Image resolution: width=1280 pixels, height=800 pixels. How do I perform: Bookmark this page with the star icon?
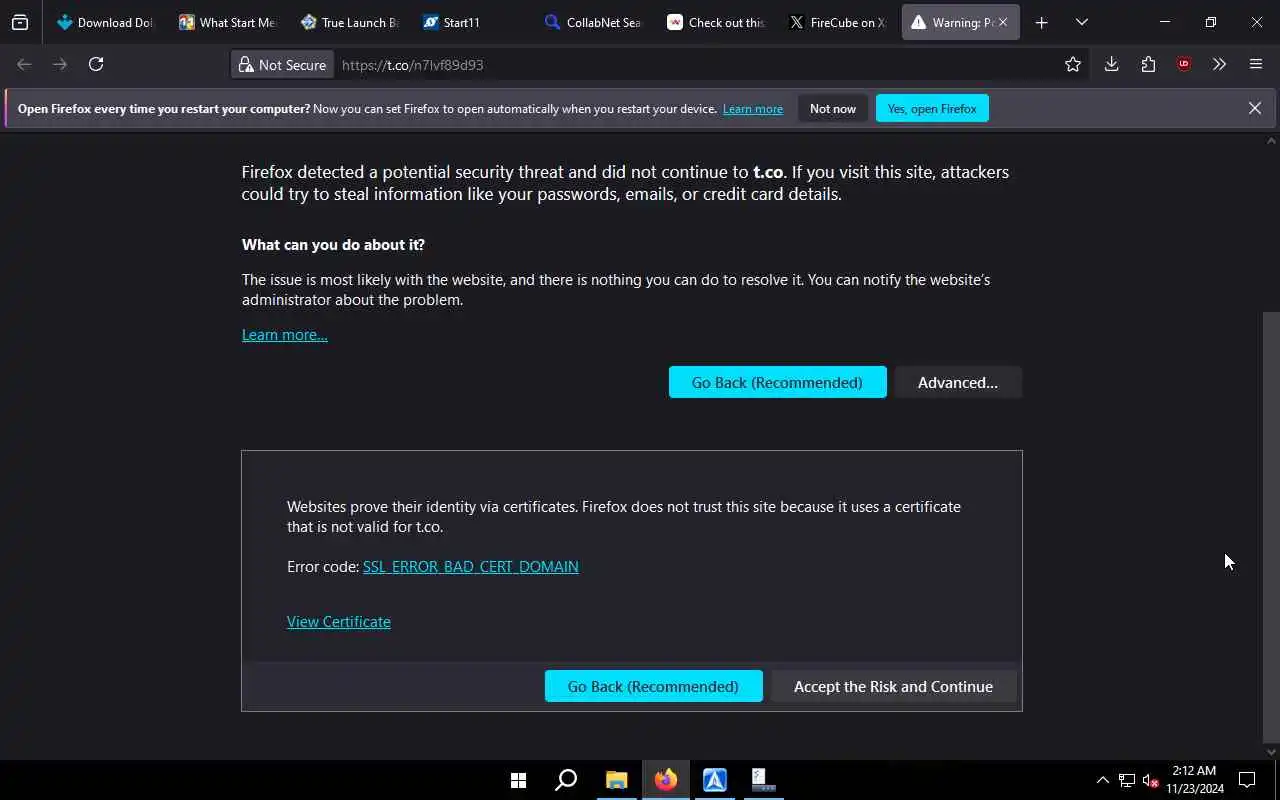[1073, 64]
